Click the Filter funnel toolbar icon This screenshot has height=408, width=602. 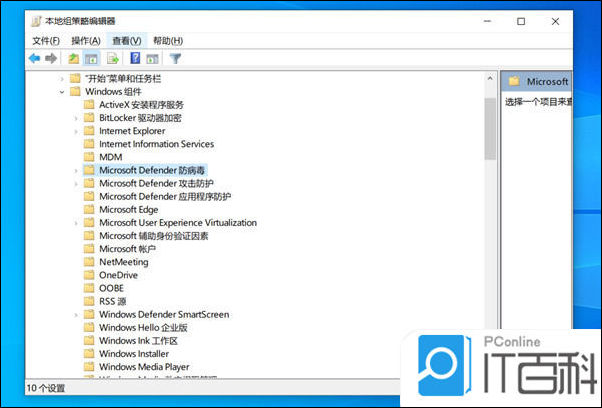[x=175, y=58]
